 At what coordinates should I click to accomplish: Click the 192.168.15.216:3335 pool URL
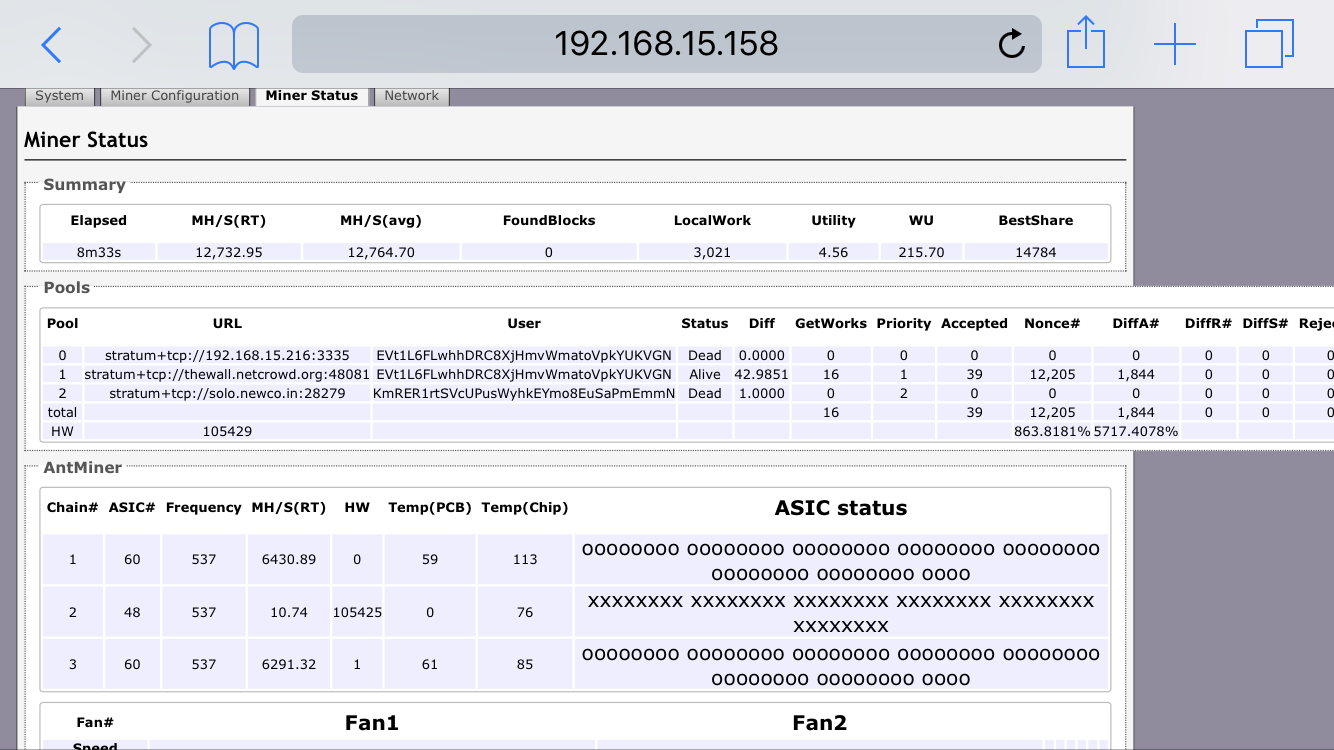(x=227, y=355)
